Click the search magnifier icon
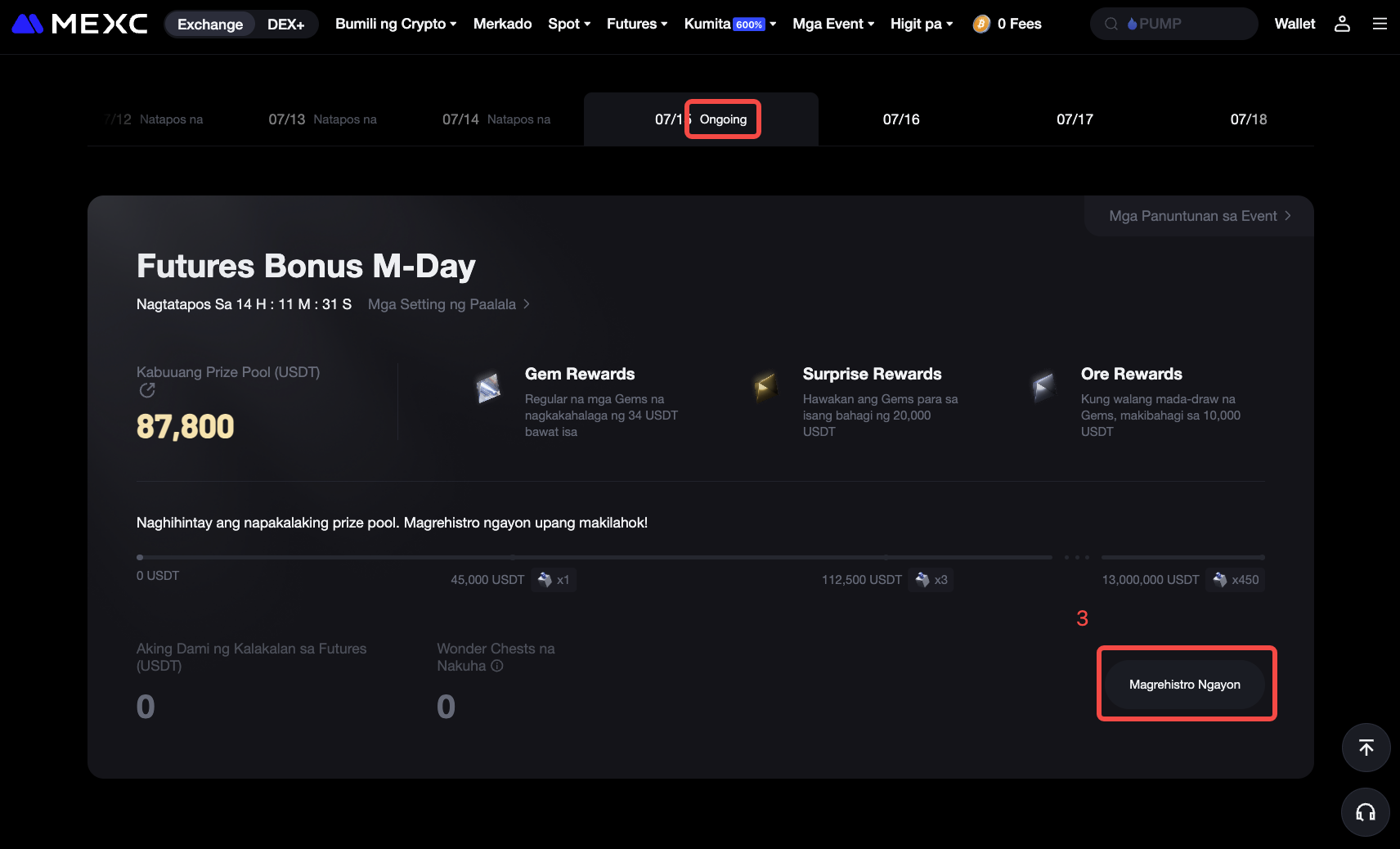 [1111, 24]
